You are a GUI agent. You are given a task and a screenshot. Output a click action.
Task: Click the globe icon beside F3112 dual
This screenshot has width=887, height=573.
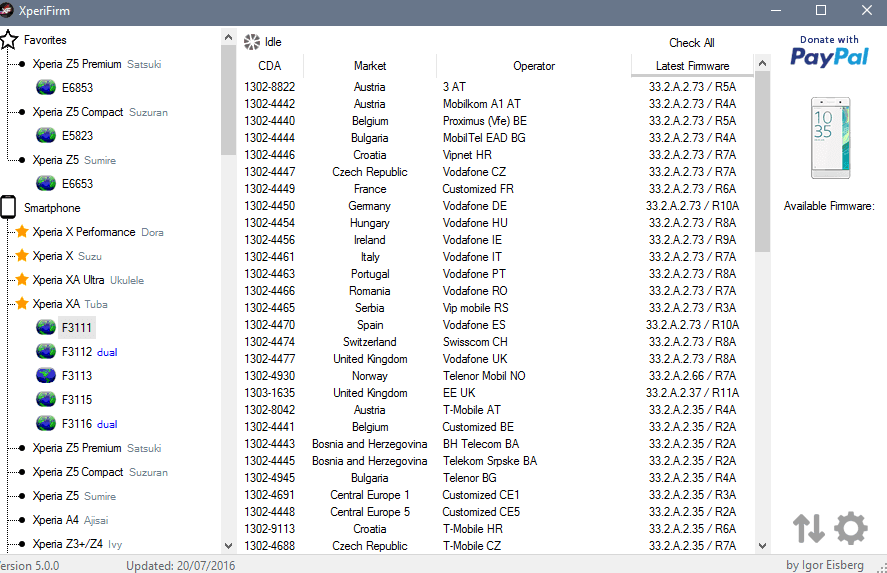[x=46, y=352]
